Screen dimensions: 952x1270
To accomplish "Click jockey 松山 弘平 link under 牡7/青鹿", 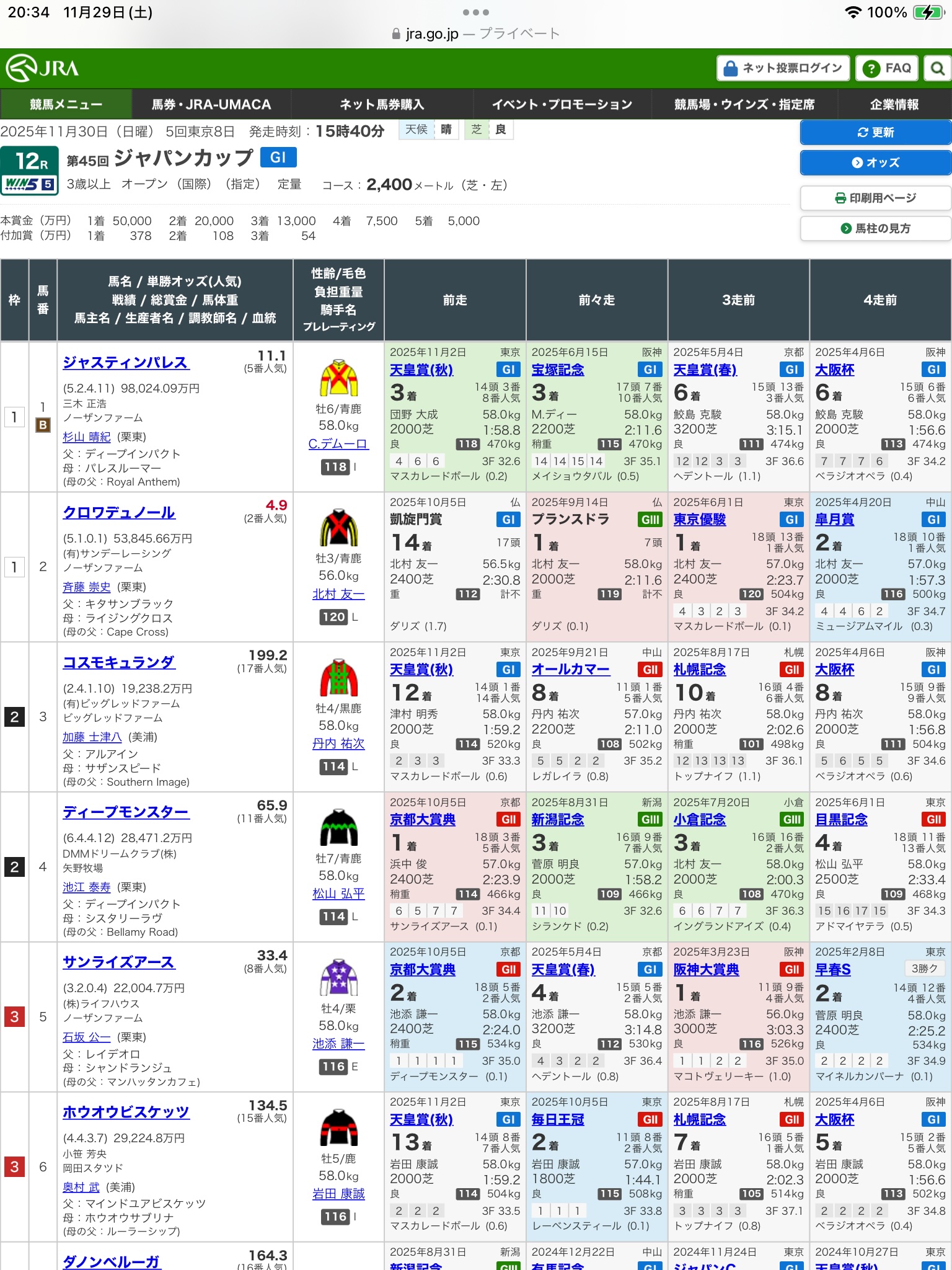I will tap(338, 894).
